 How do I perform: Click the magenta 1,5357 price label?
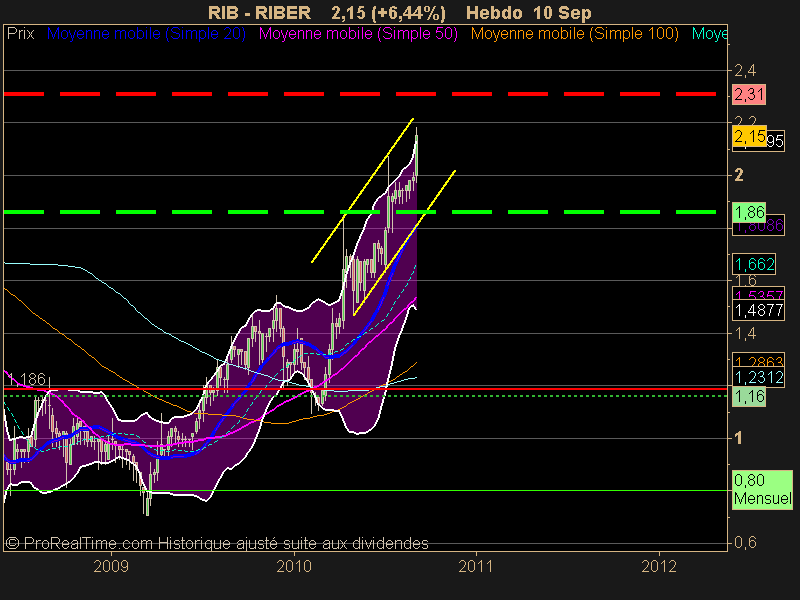point(759,295)
